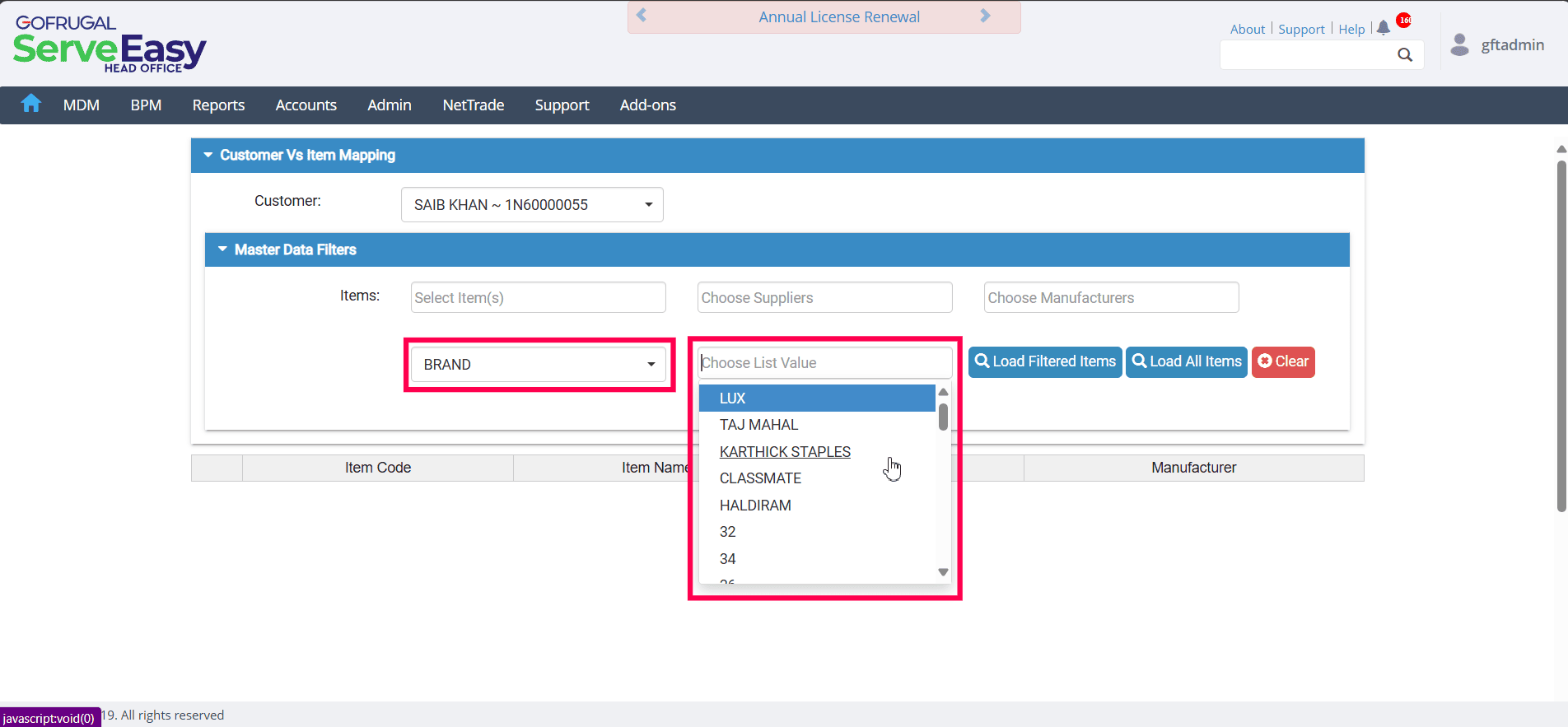Screen dimensions: 1568x727
Task: Focus the Choose Suppliers field
Action: point(825,297)
